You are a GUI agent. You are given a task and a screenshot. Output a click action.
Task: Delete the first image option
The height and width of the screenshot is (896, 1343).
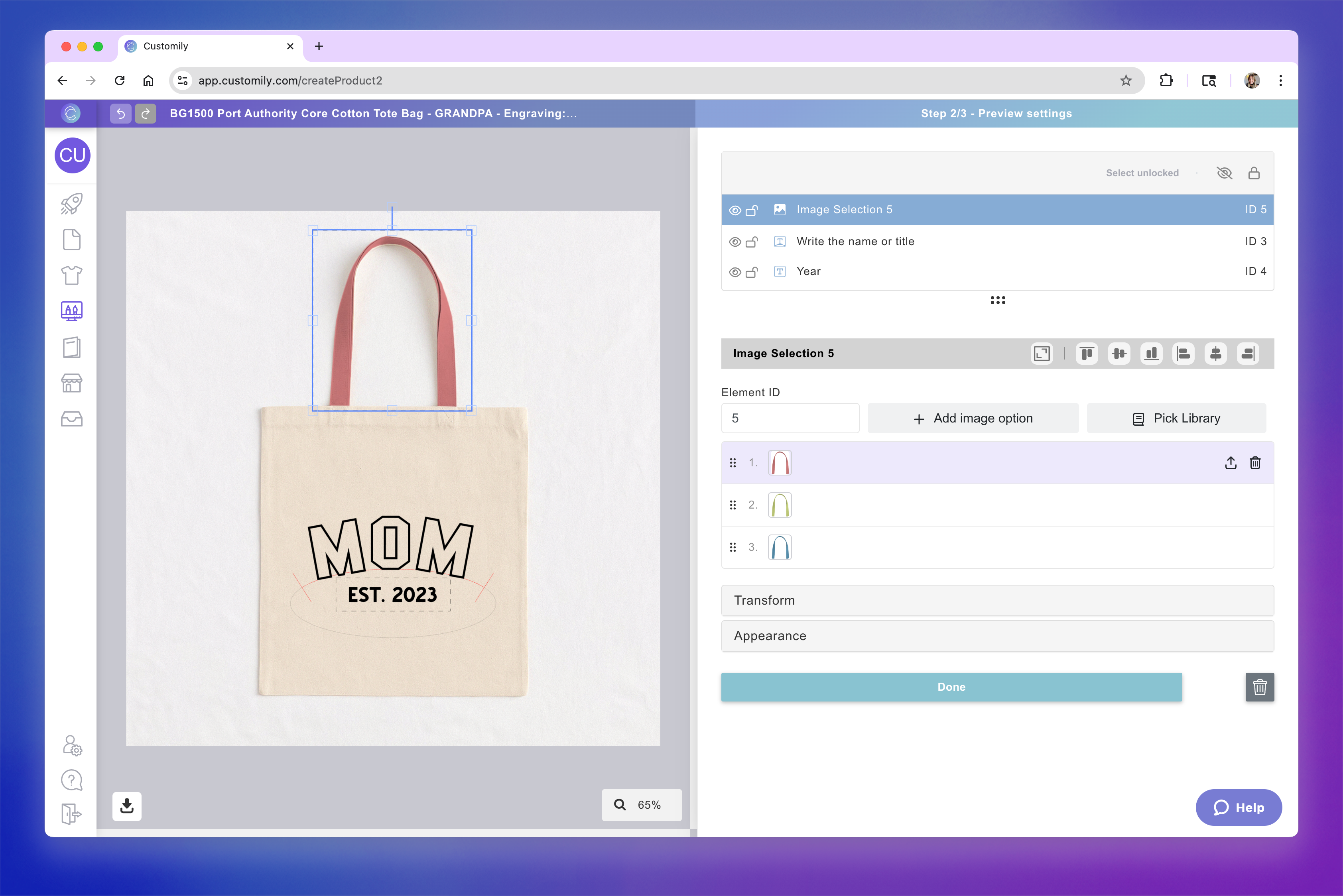[x=1255, y=463]
